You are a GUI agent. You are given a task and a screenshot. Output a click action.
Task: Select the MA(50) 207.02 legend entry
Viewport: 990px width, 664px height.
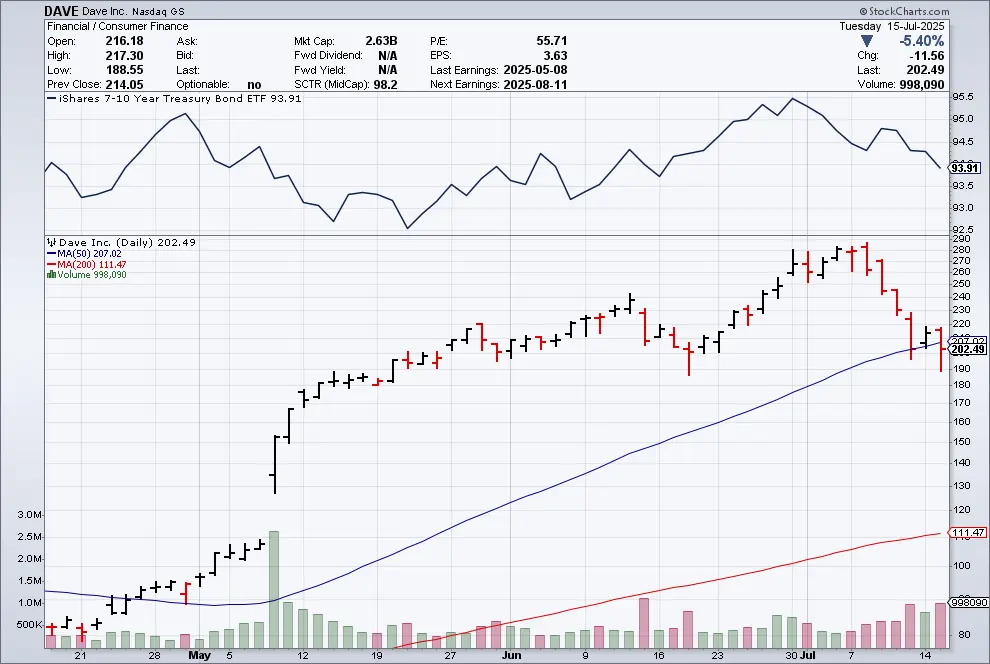pos(84,254)
